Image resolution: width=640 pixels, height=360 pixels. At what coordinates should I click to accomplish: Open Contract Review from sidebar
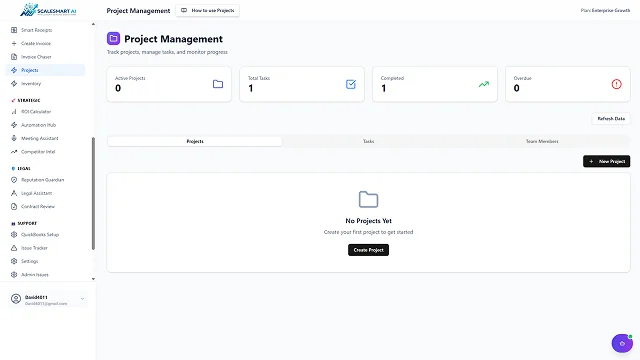coord(45,207)
